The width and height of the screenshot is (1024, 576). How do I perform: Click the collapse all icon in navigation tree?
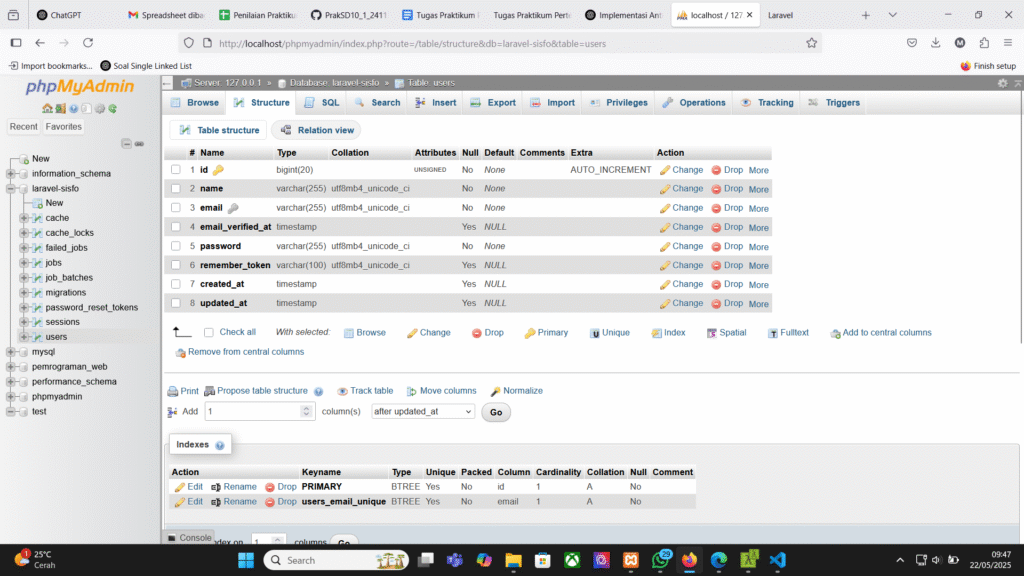tap(127, 144)
